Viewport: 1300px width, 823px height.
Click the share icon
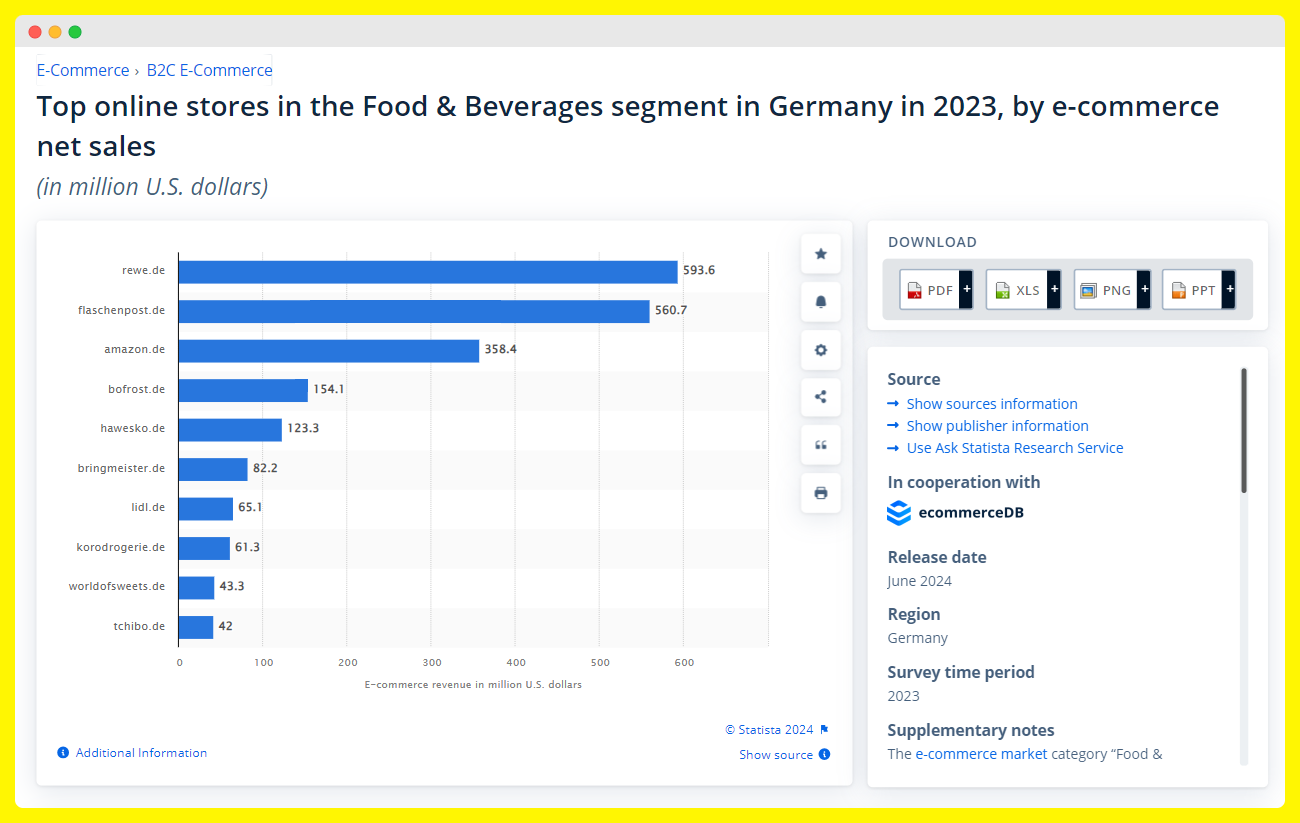(x=821, y=397)
